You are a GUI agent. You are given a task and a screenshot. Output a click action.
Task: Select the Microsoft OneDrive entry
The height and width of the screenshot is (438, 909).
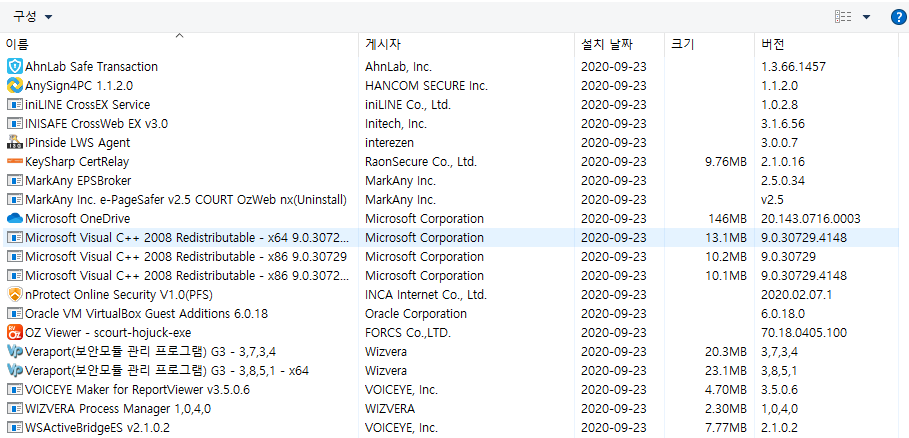451,218
